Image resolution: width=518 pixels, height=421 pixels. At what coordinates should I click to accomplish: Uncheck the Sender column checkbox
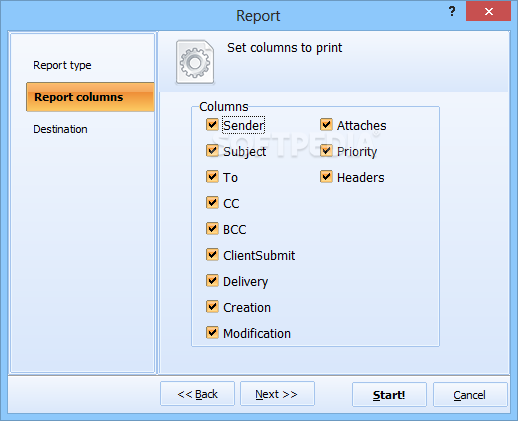[x=212, y=125]
